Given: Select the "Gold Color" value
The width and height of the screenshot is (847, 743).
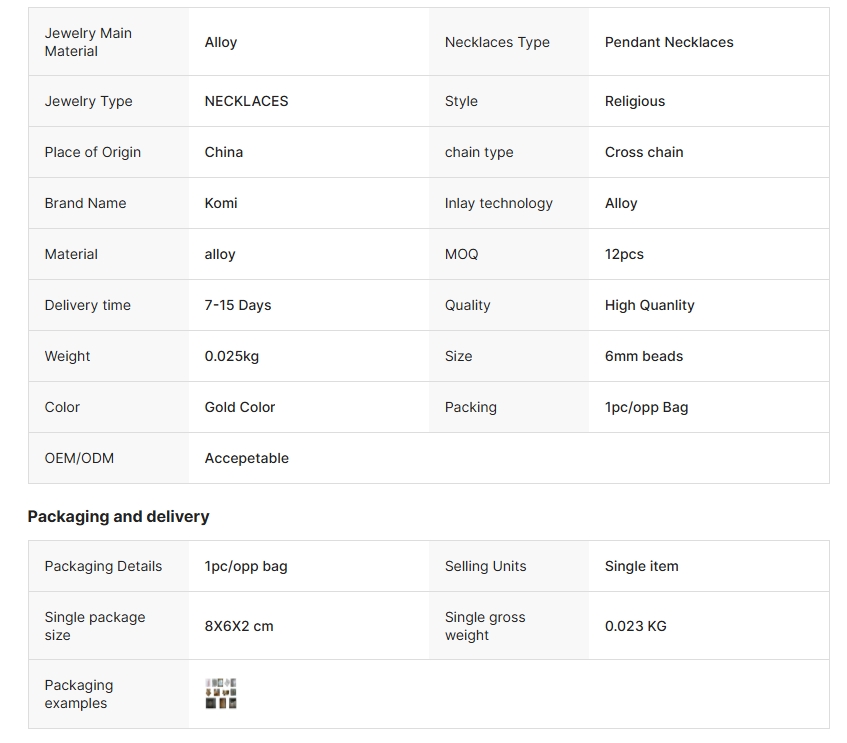Looking at the screenshot, I should 240,407.
